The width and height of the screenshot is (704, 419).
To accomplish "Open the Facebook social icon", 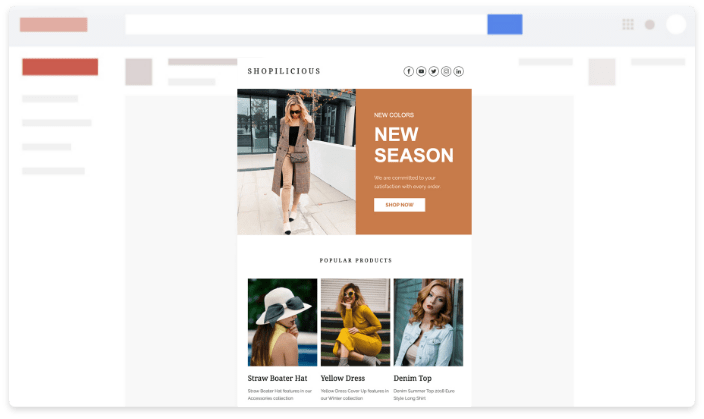I will point(408,71).
